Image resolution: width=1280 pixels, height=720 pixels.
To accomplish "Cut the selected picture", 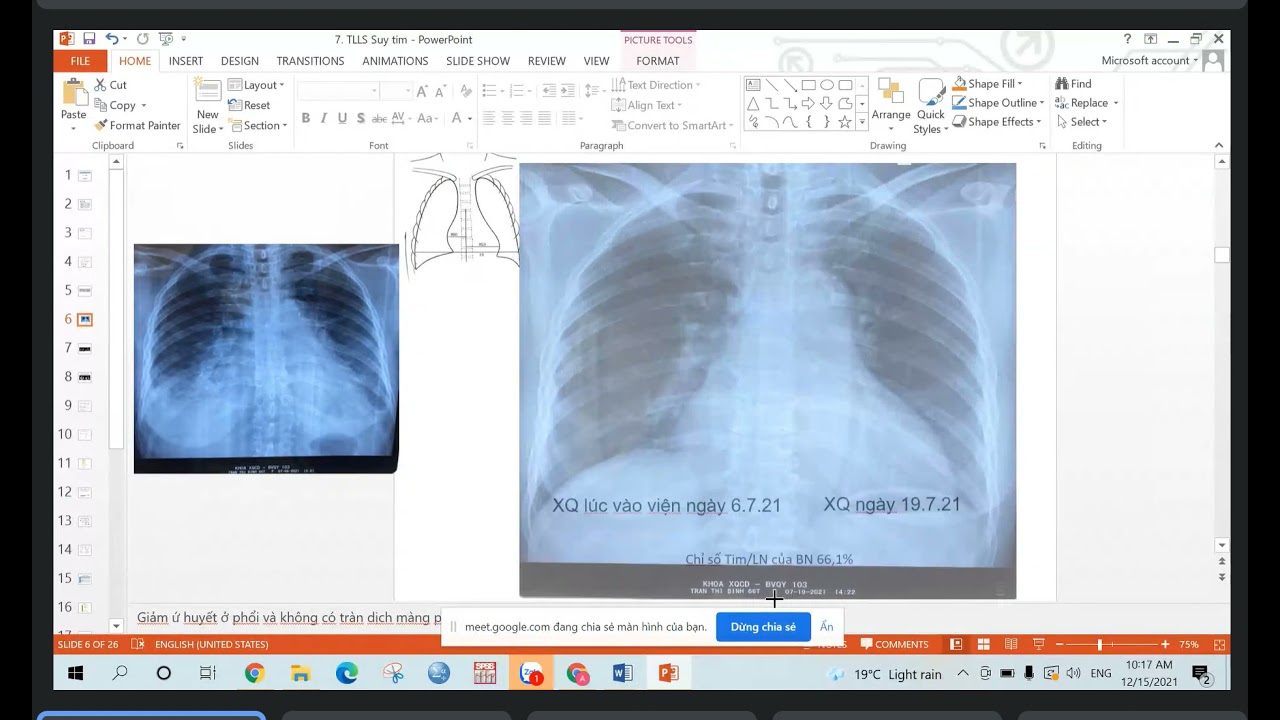I will [110, 85].
